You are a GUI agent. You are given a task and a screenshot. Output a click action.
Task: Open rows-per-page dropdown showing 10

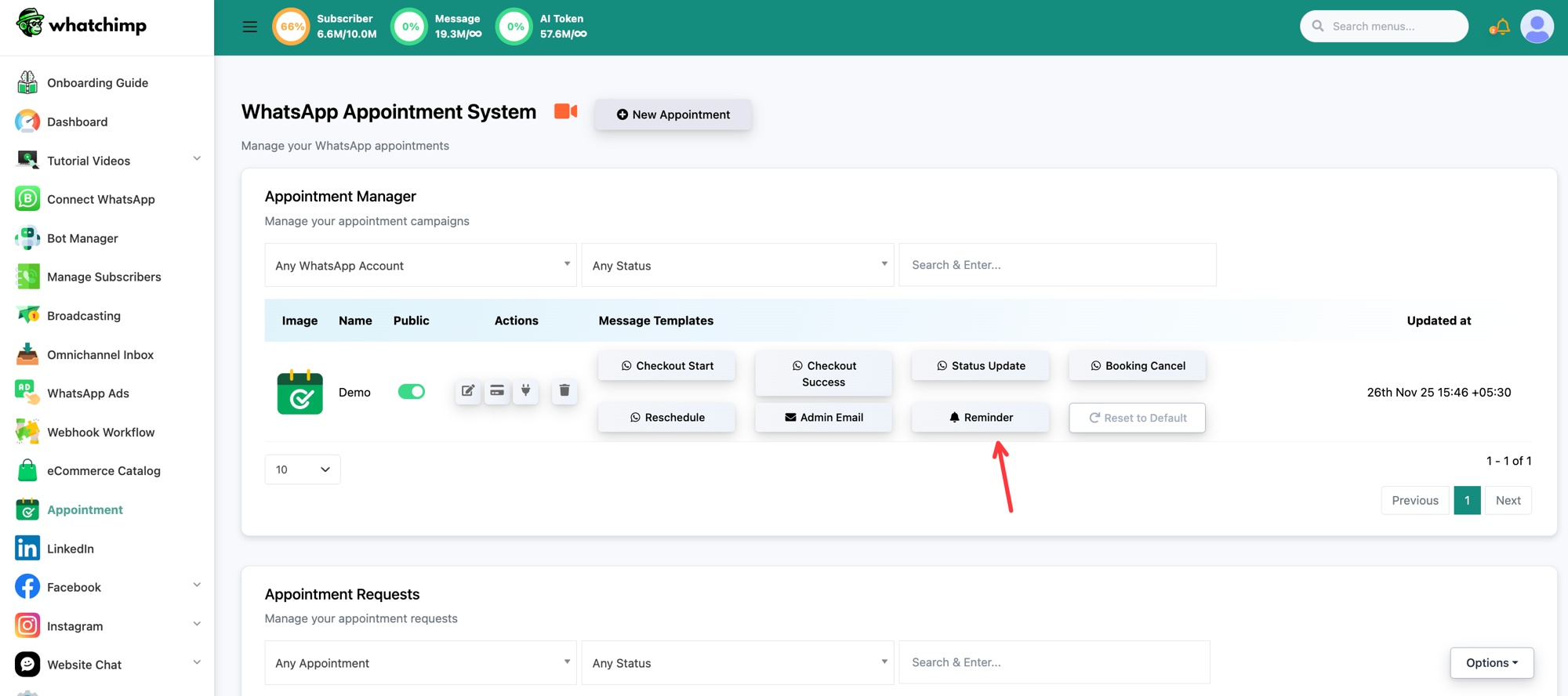point(303,469)
